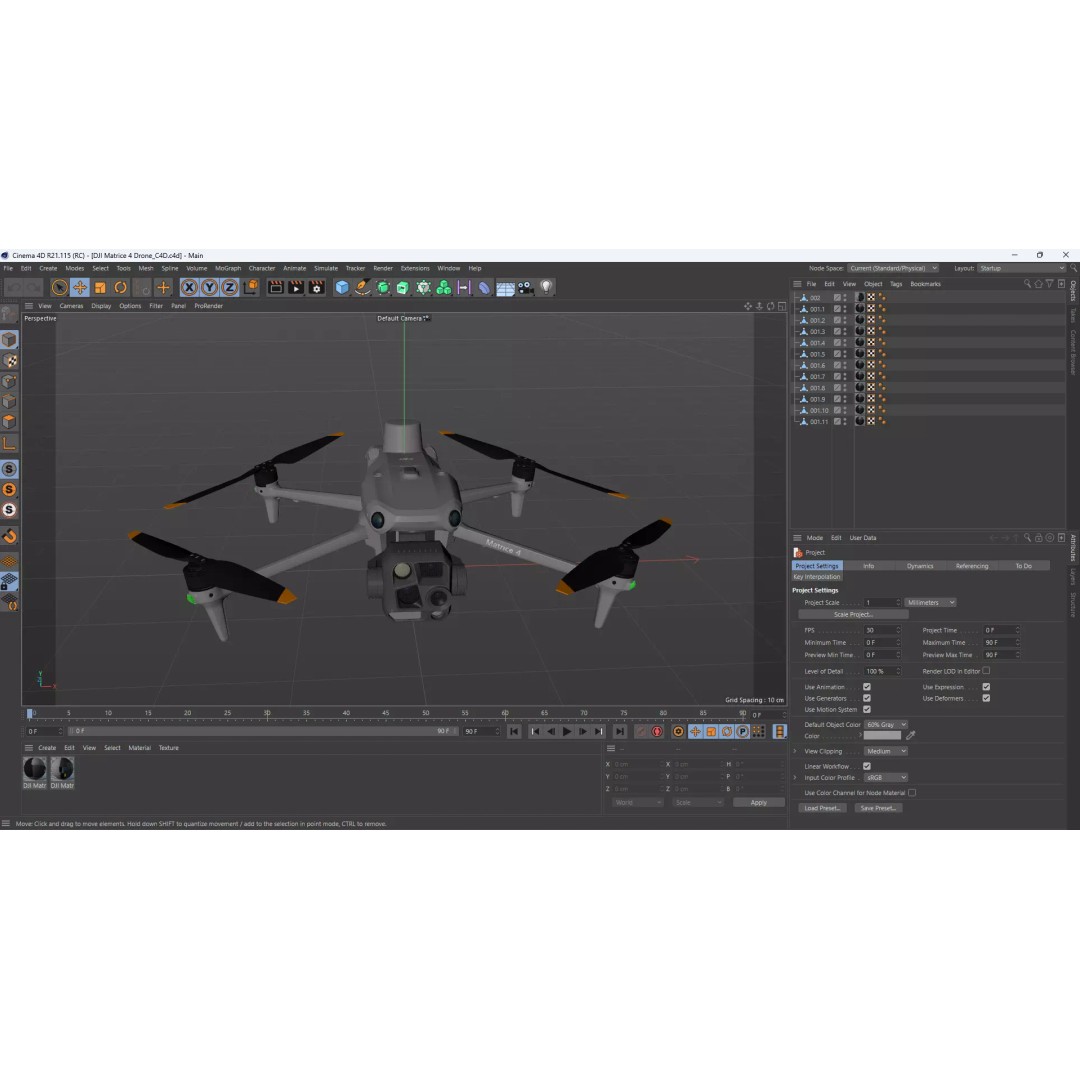1080x1080 pixels.
Task: Uncheck Use Animation checkbox
Action: [867, 687]
